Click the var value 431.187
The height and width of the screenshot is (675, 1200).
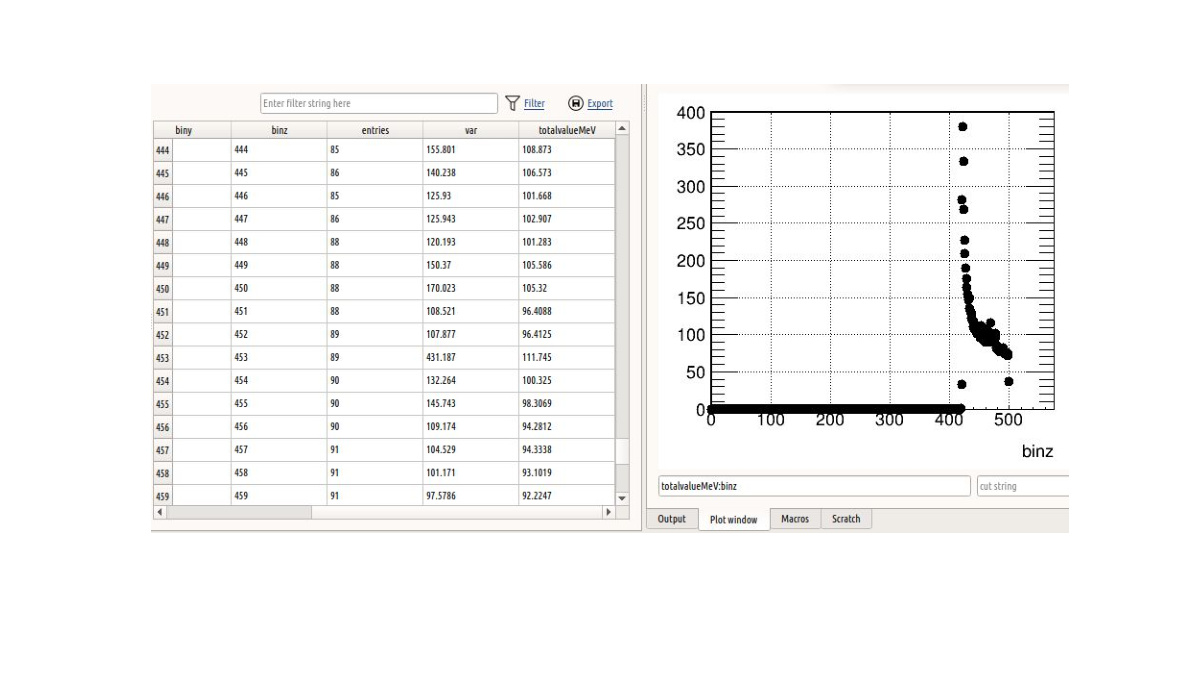[x=471, y=357]
